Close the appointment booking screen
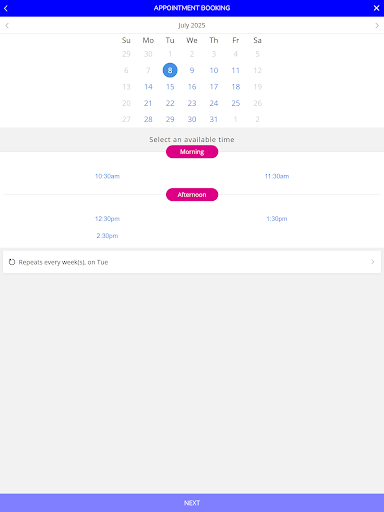Screen dimensions: 384x512 coord(377,8)
